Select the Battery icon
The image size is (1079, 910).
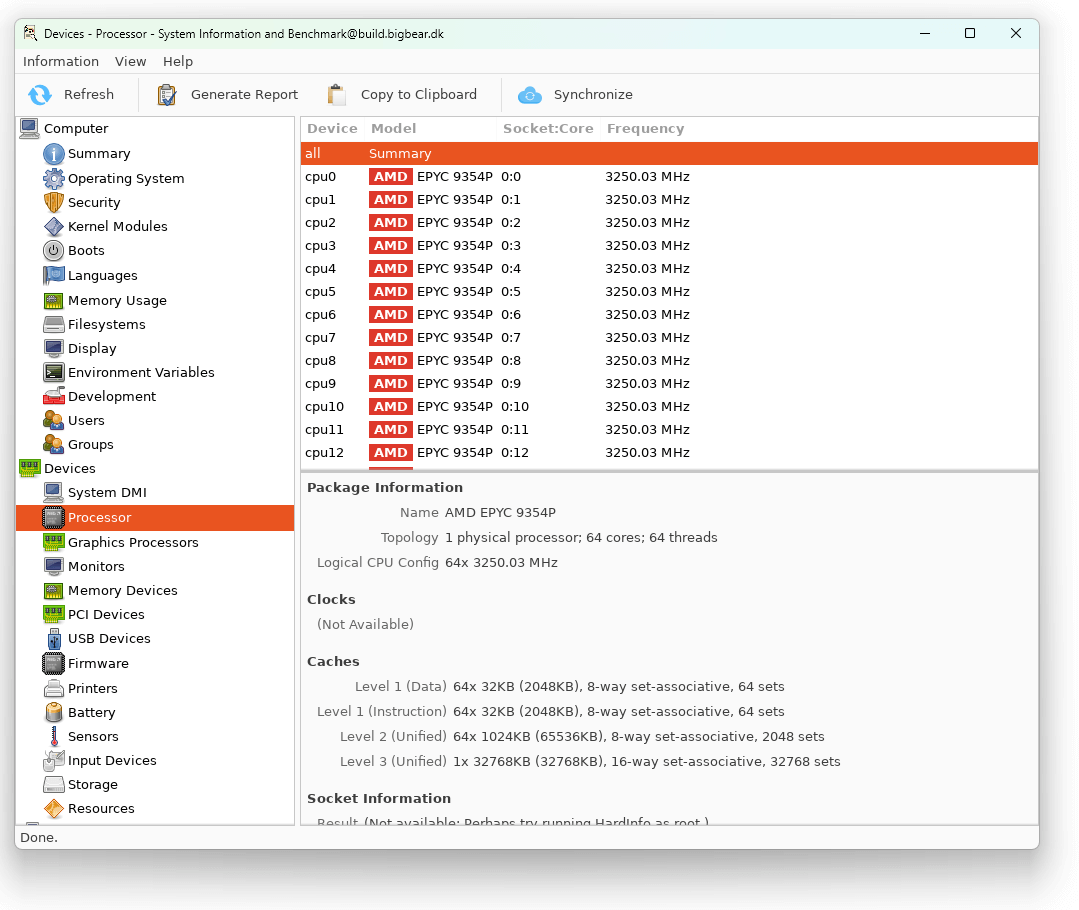click(54, 712)
